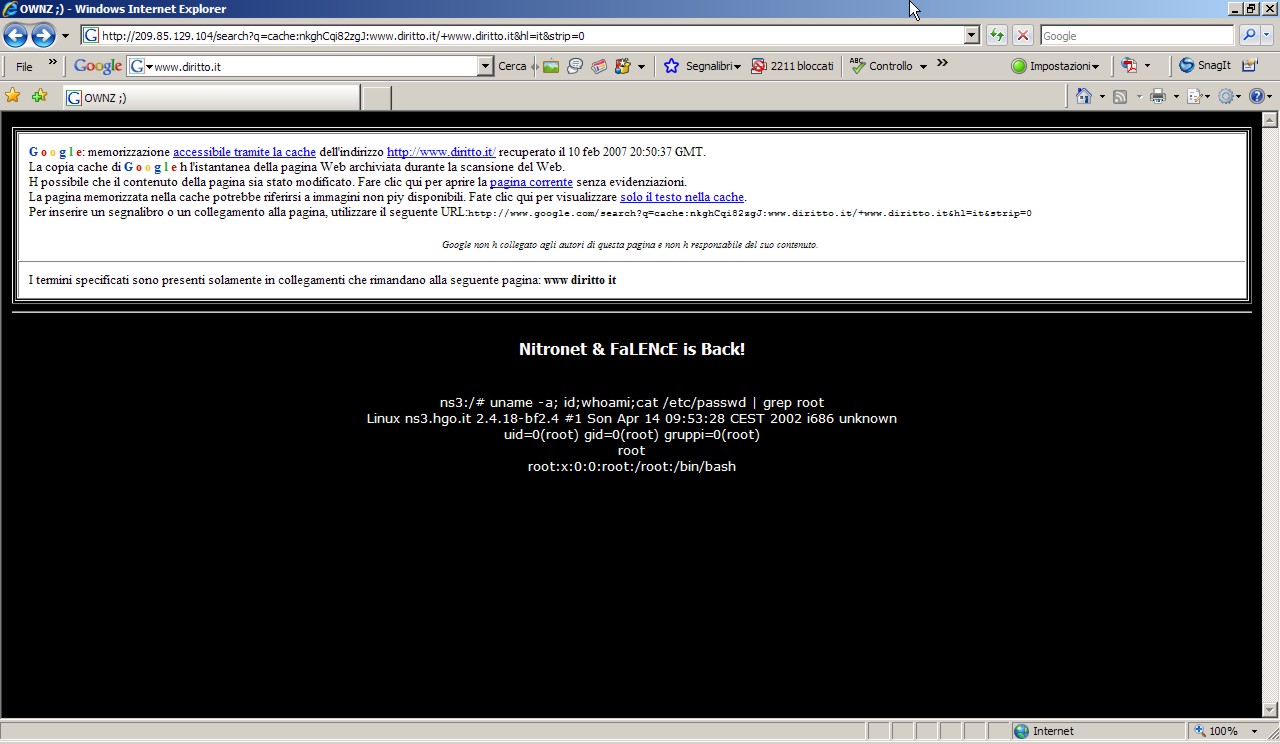Stop loading with red X icon

(x=1023, y=36)
